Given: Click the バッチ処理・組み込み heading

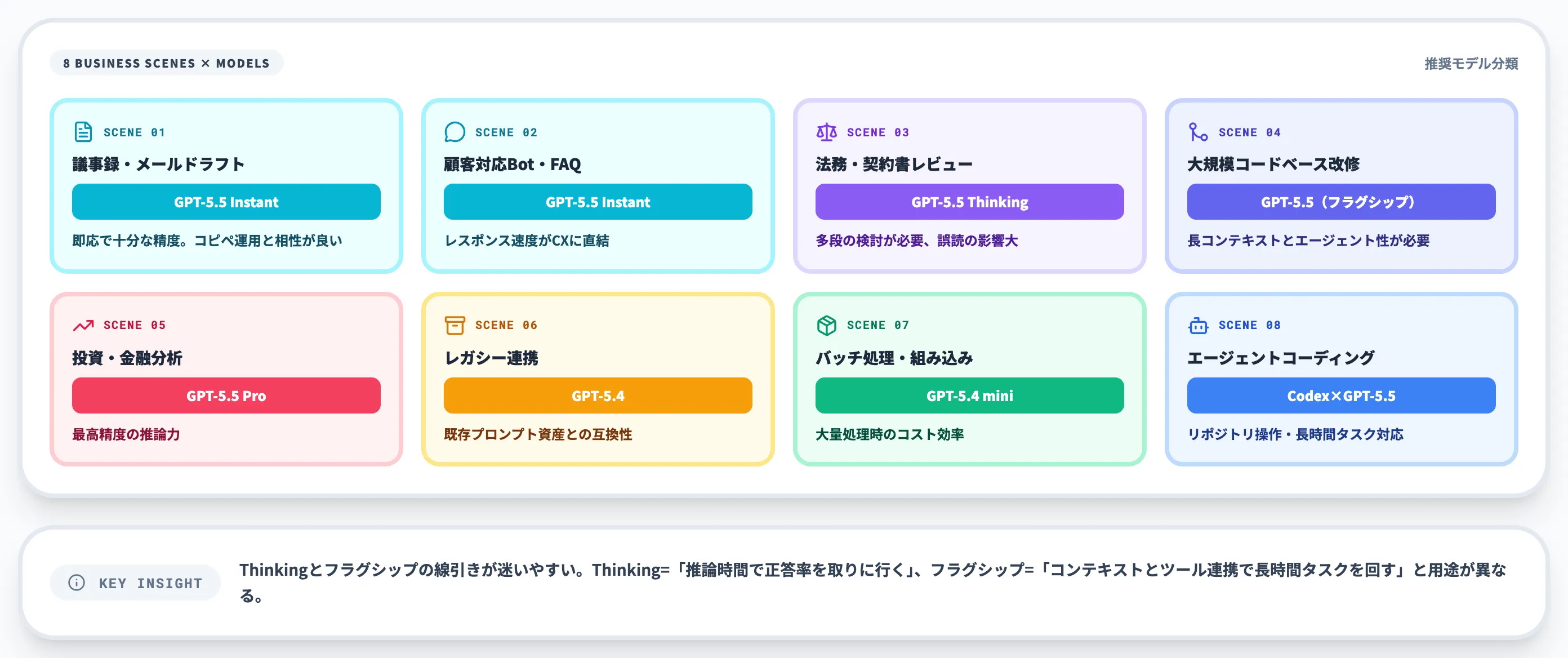Looking at the screenshot, I should (x=894, y=358).
